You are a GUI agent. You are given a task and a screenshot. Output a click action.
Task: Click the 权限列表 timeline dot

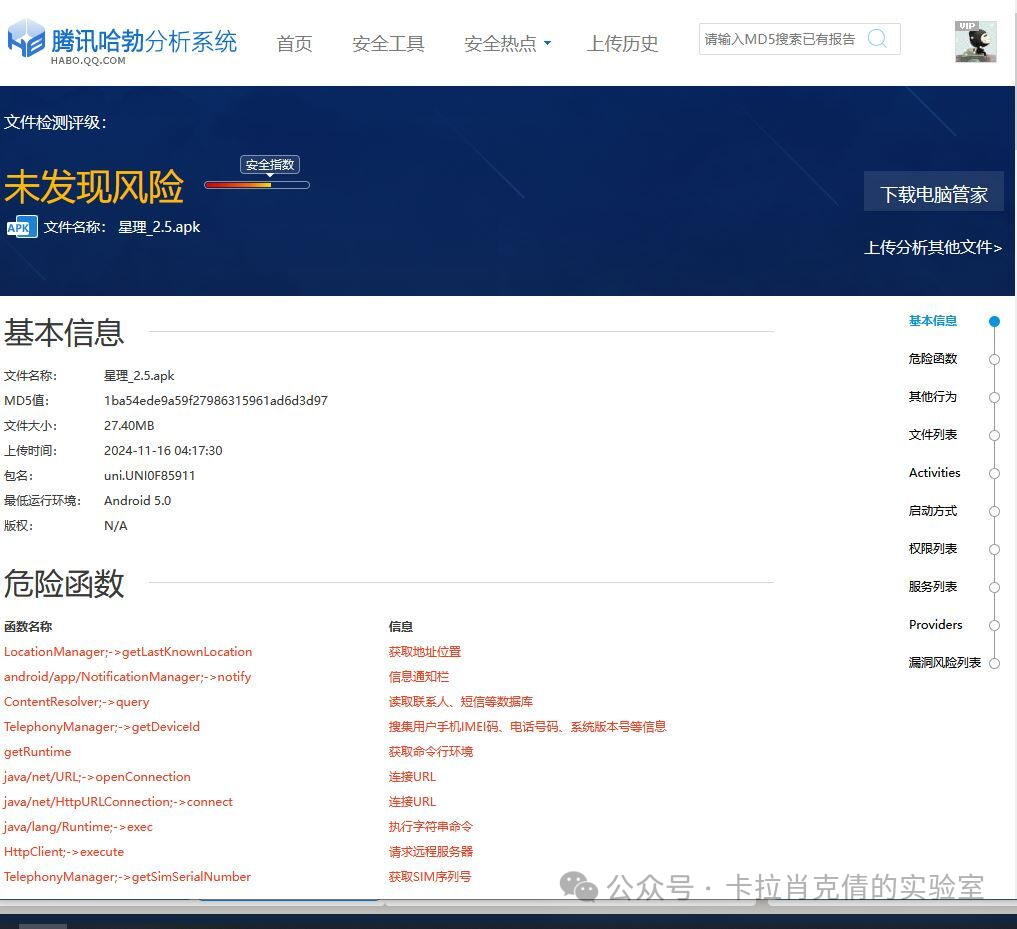994,550
